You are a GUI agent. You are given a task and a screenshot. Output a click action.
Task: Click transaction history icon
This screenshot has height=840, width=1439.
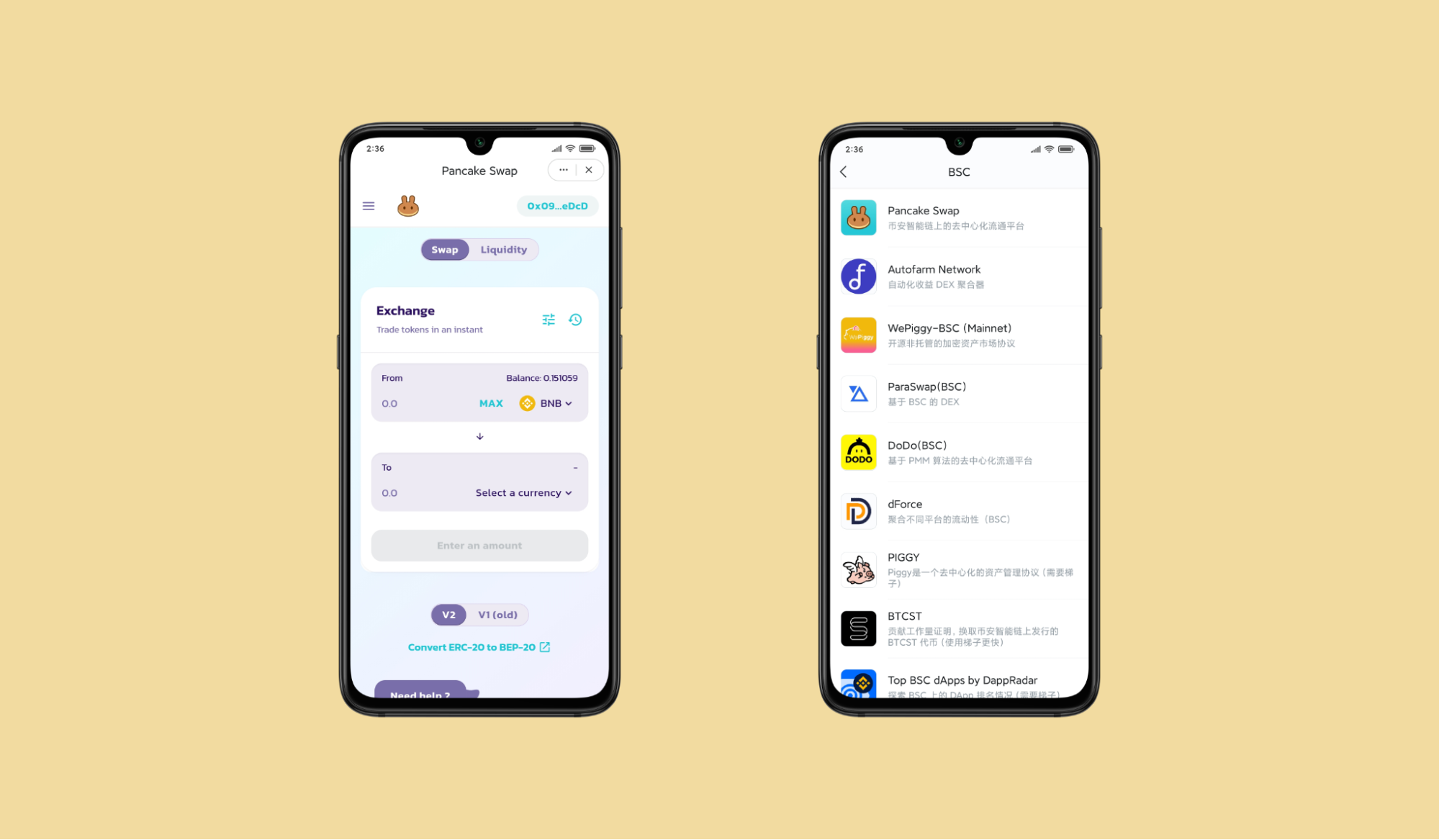(575, 319)
